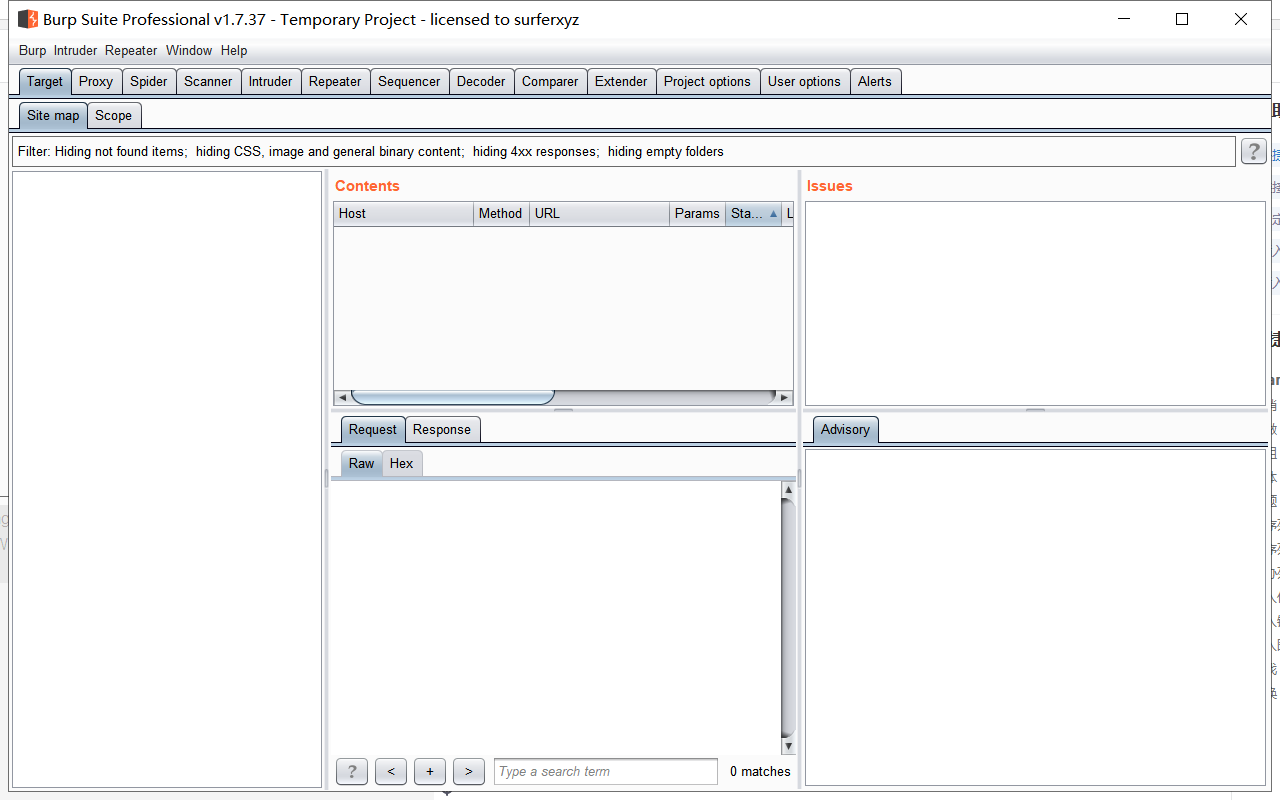
Task: Click the Contents section heading
Action: [x=367, y=186]
